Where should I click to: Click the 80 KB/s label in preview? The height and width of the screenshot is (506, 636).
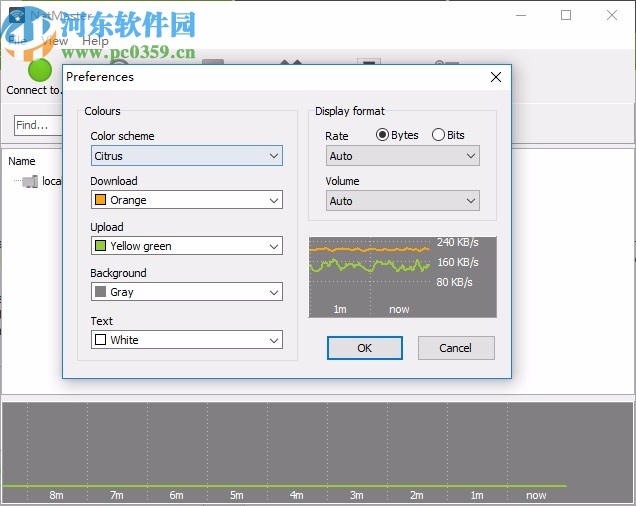pyautogui.click(x=454, y=282)
